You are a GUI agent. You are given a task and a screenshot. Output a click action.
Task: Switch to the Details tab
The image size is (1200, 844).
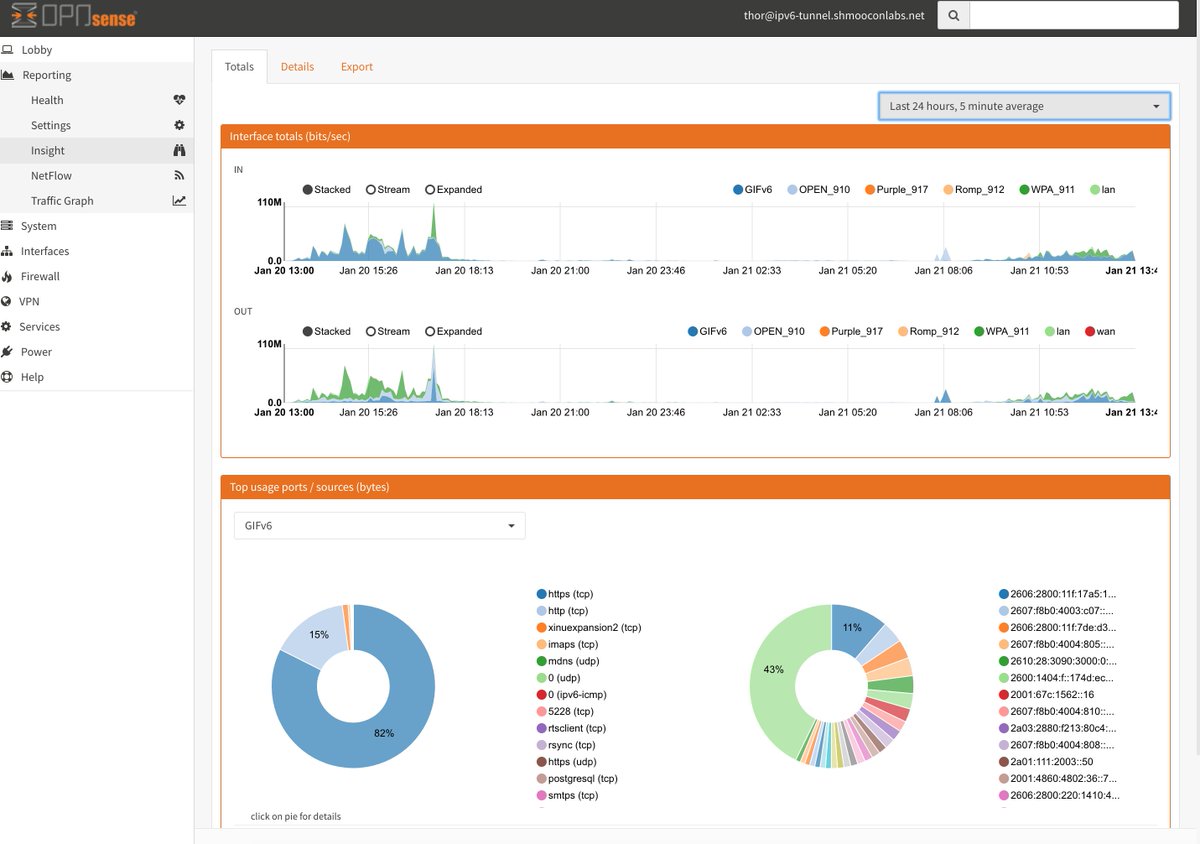[297, 67]
